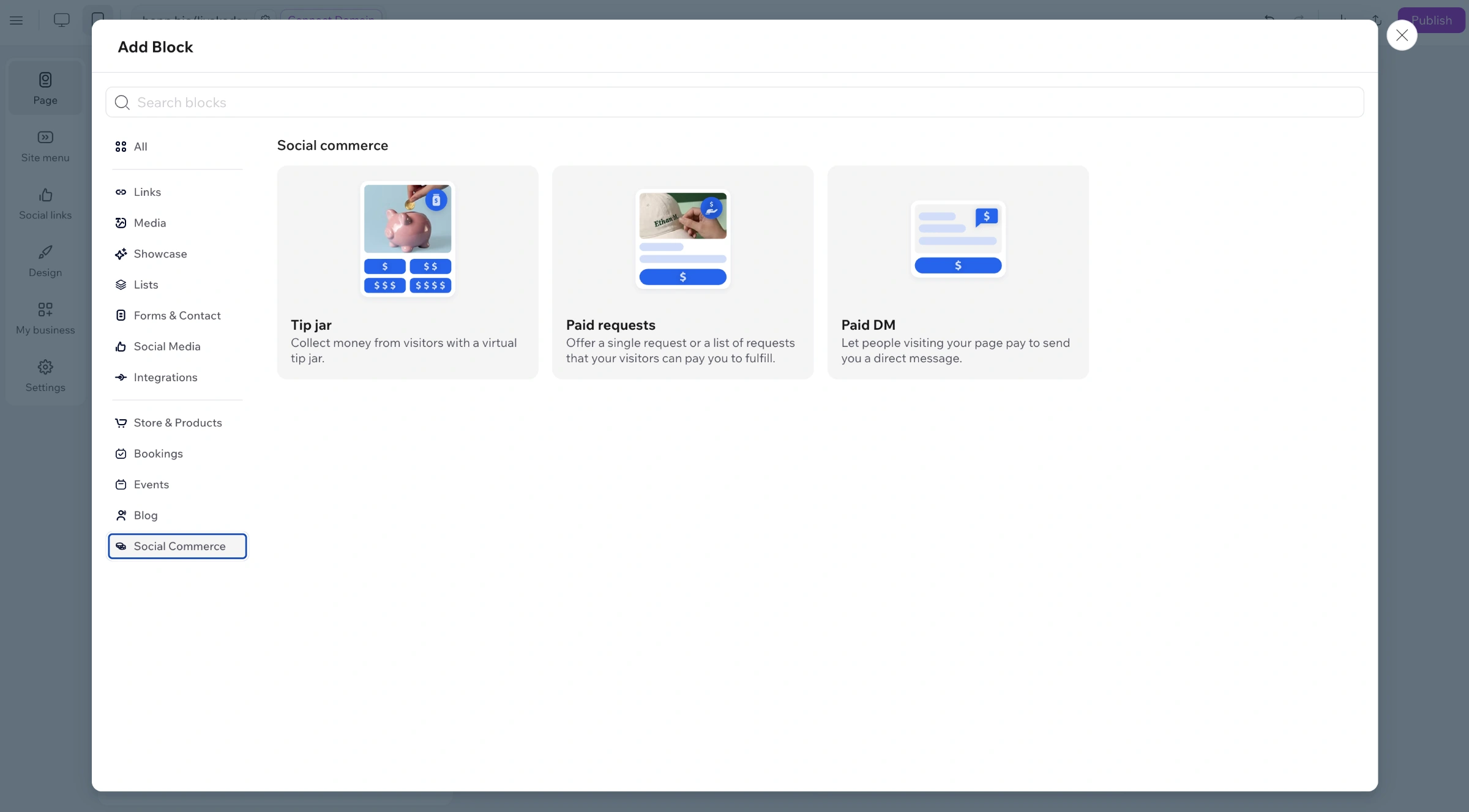Click the search magnifier icon
The width and height of the screenshot is (1469, 812).
click(x=122, y=102)
